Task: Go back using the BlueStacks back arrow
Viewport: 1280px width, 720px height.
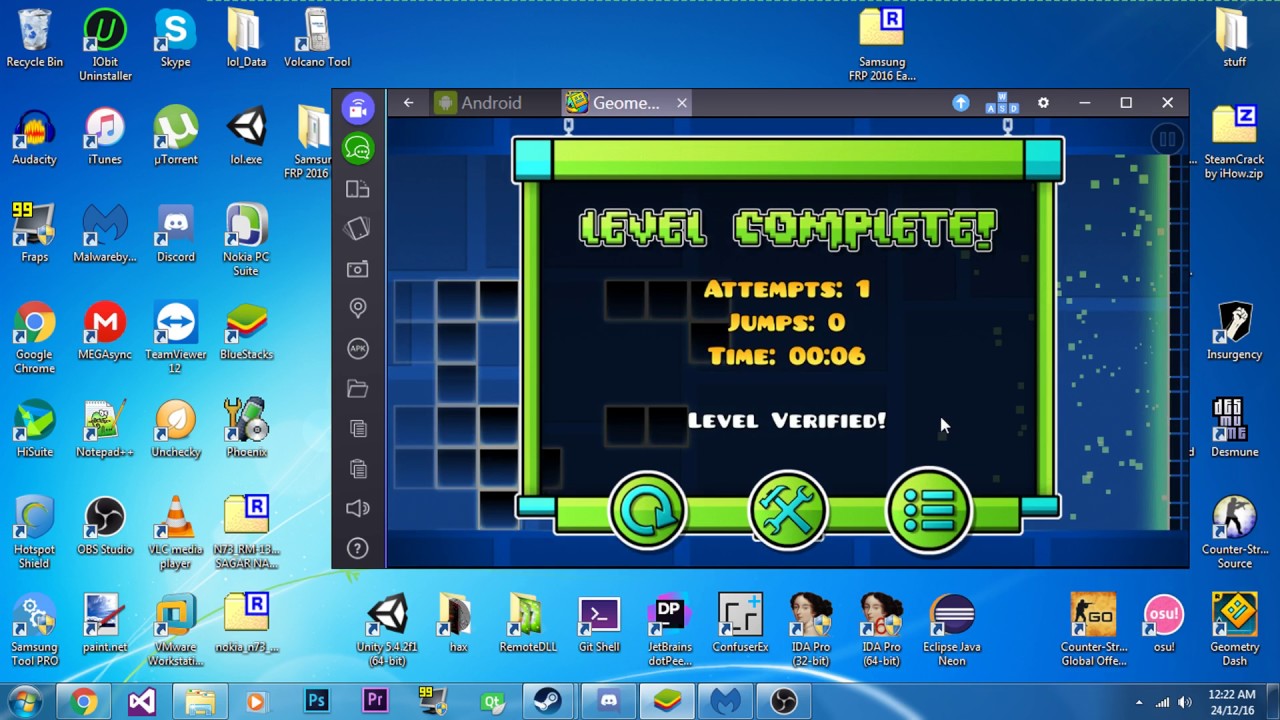Action: point(408,102)
